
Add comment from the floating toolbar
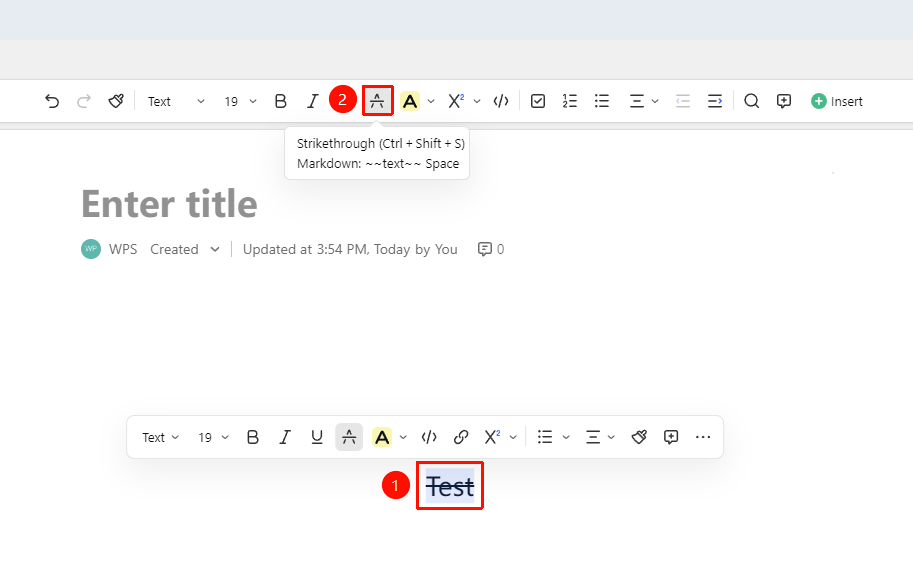point(671,437)
